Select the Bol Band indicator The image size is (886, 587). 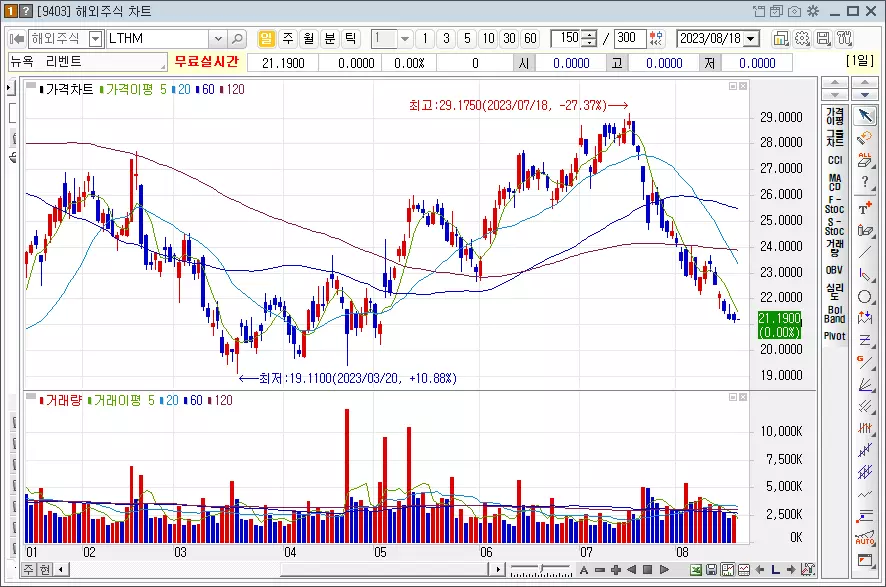(835, 314)
